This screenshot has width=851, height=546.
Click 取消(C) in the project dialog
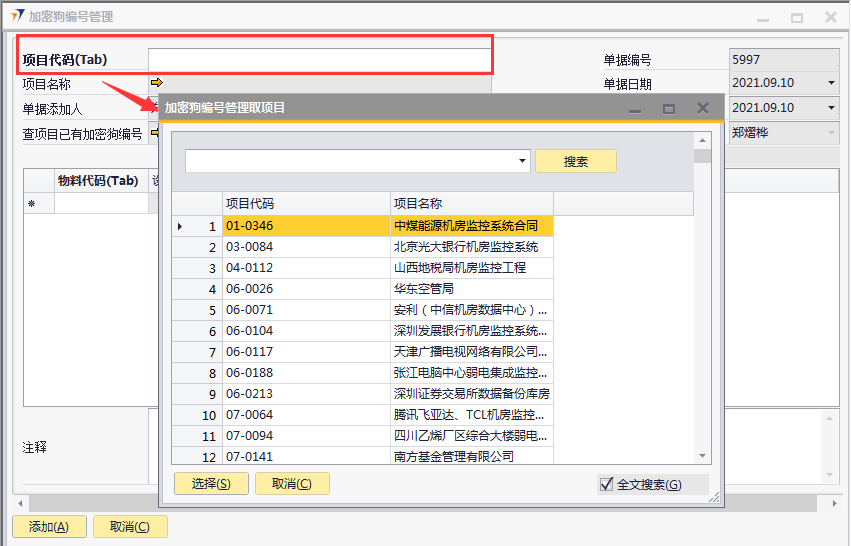(292, 484)
